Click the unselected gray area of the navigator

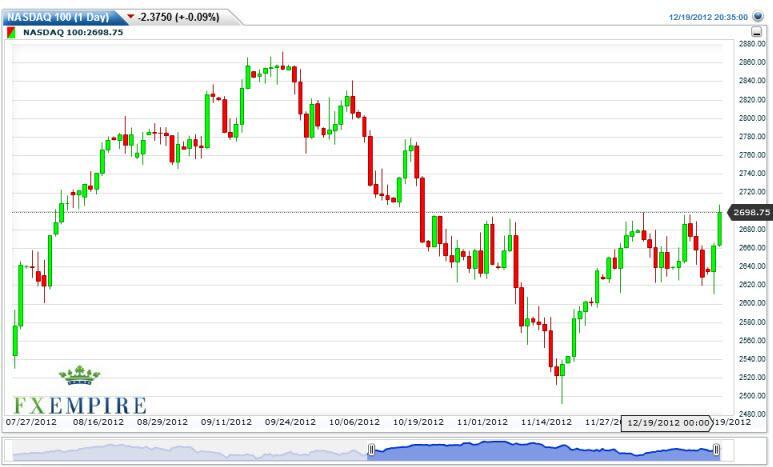click(x=190, y=451)
